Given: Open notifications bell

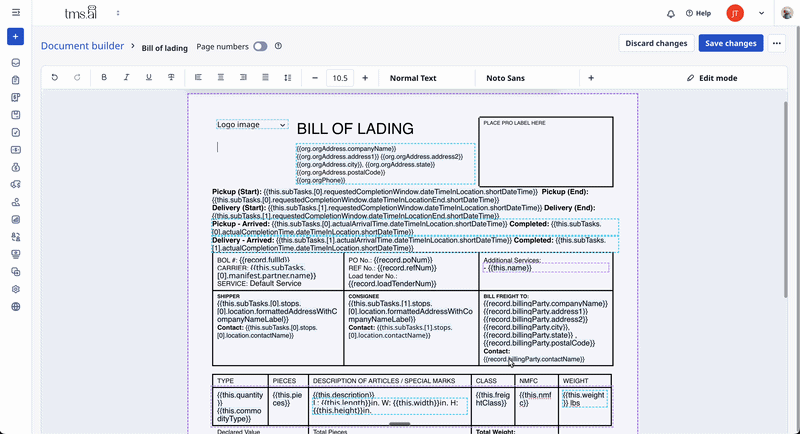Looking at the screenshot, I should (670, 13).
